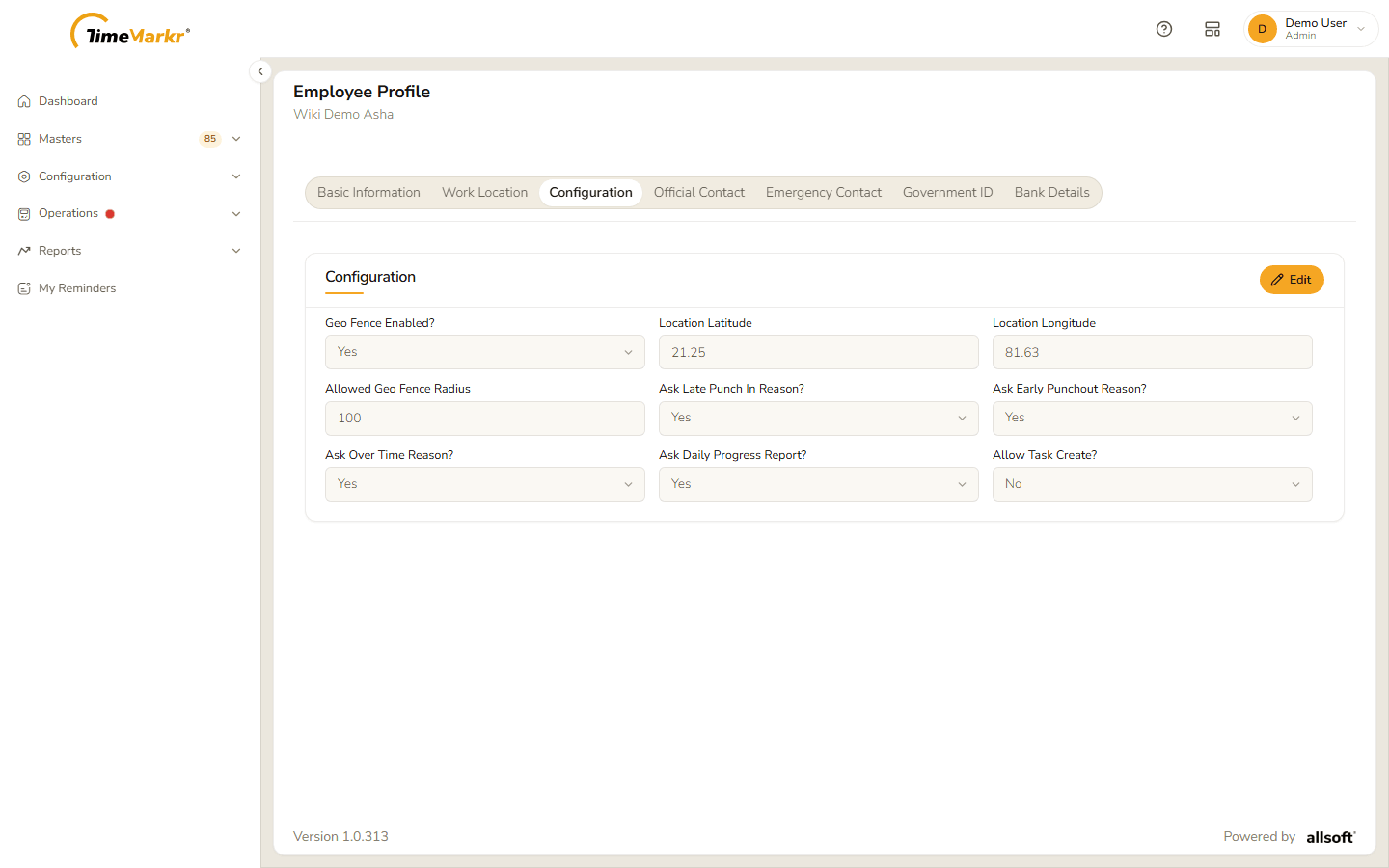The height and width of the screenshot is (868, 1389).
Task: Open the Allow Task Create dropdown
Action: click(x=1153, y=484)
